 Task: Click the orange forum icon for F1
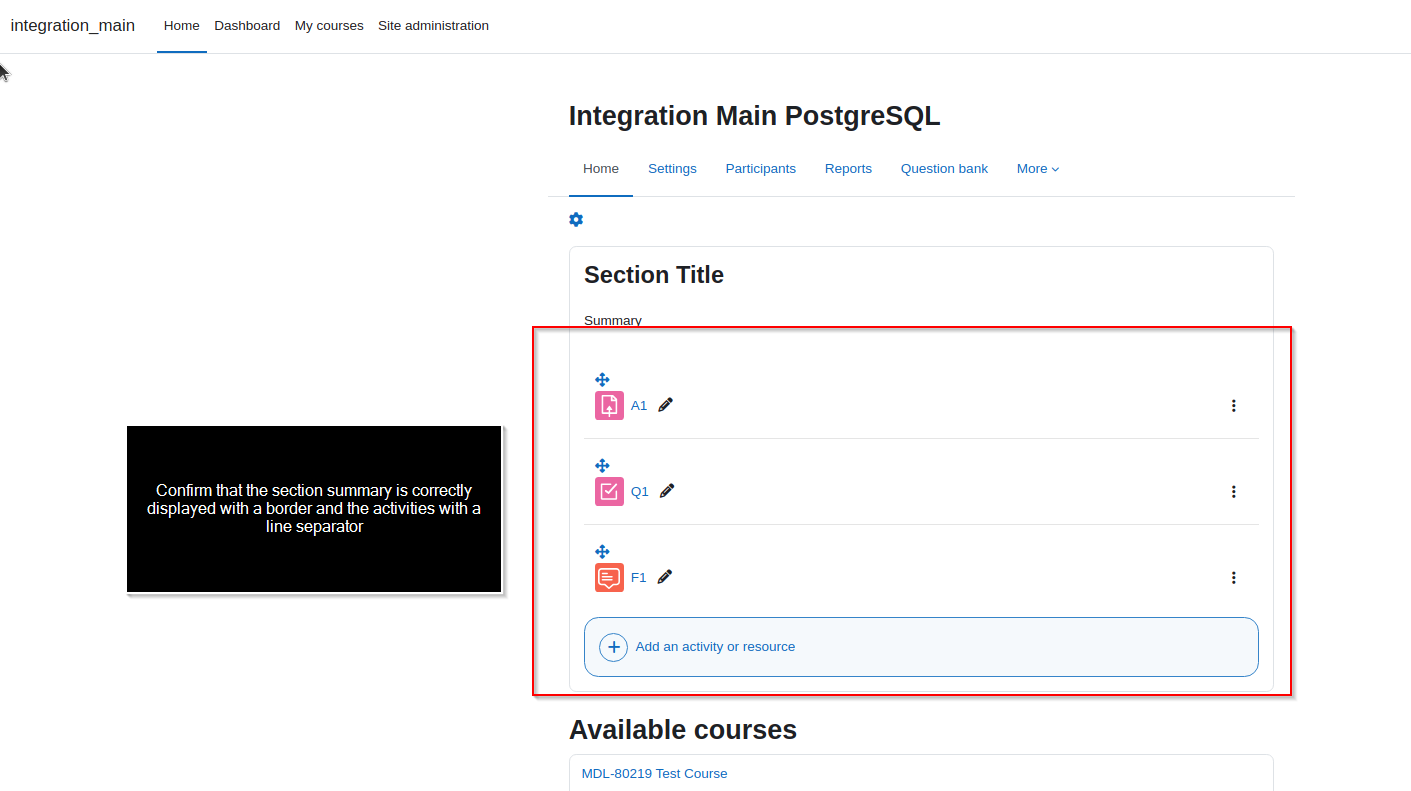coord(609,577)
